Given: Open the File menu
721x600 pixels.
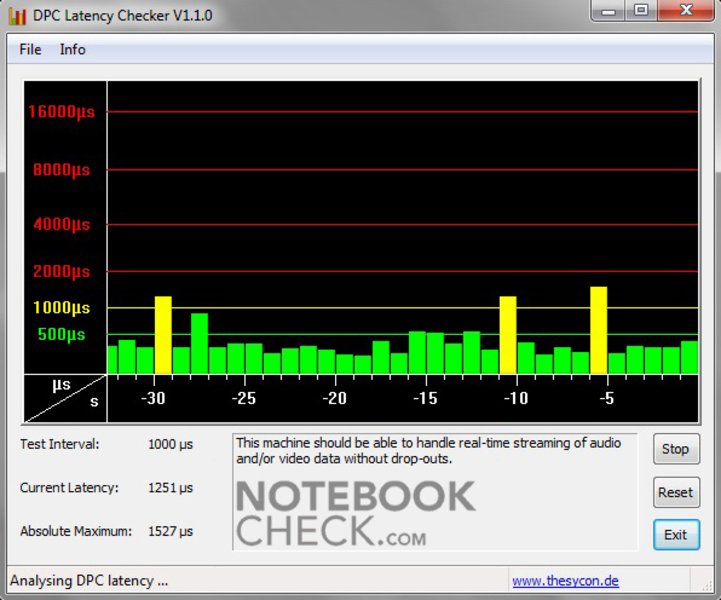Looking at the screenshot, I should [x=30, y=49].
